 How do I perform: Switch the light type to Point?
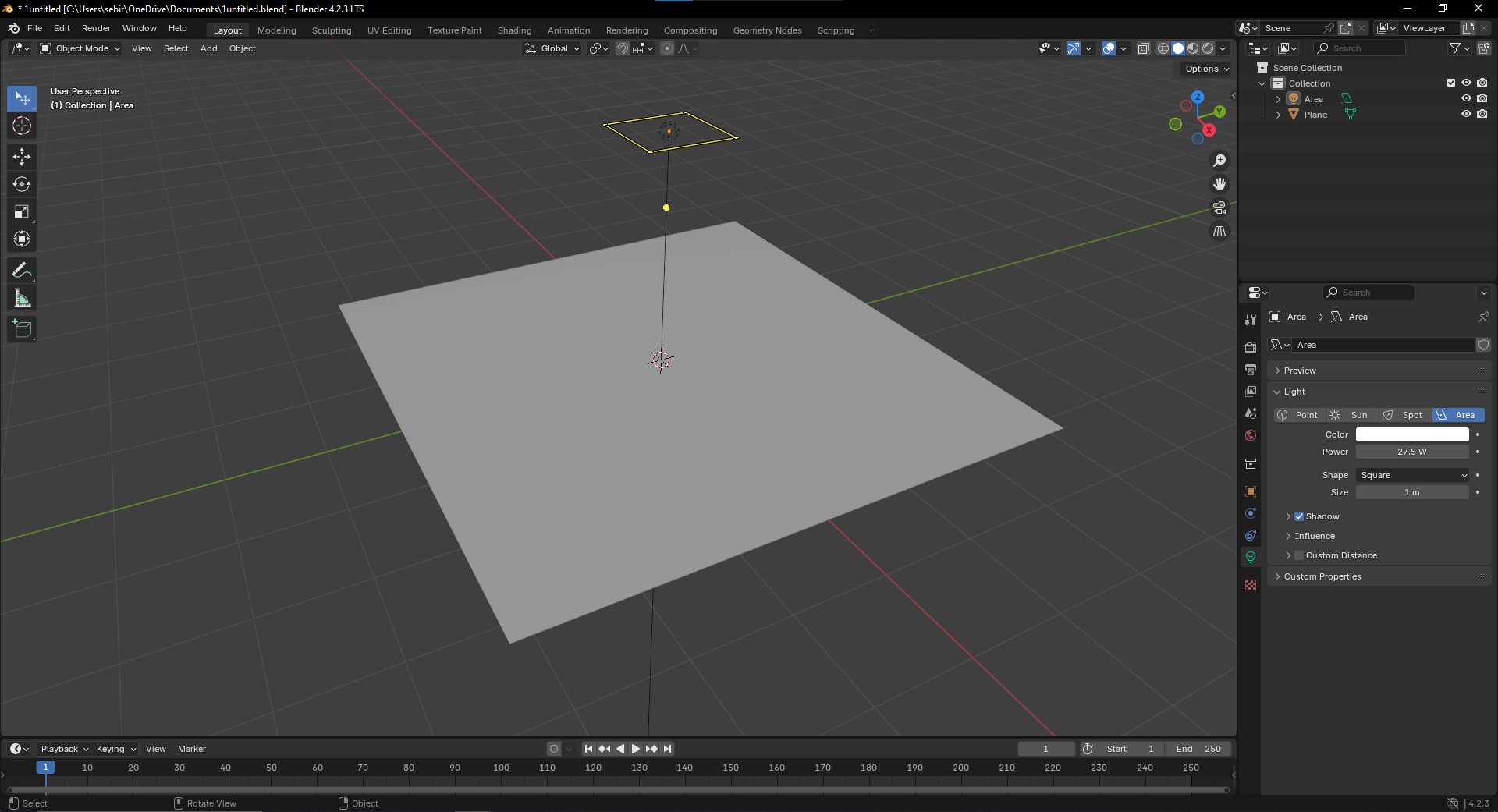pyautogui.click(x=1297, y=415)
